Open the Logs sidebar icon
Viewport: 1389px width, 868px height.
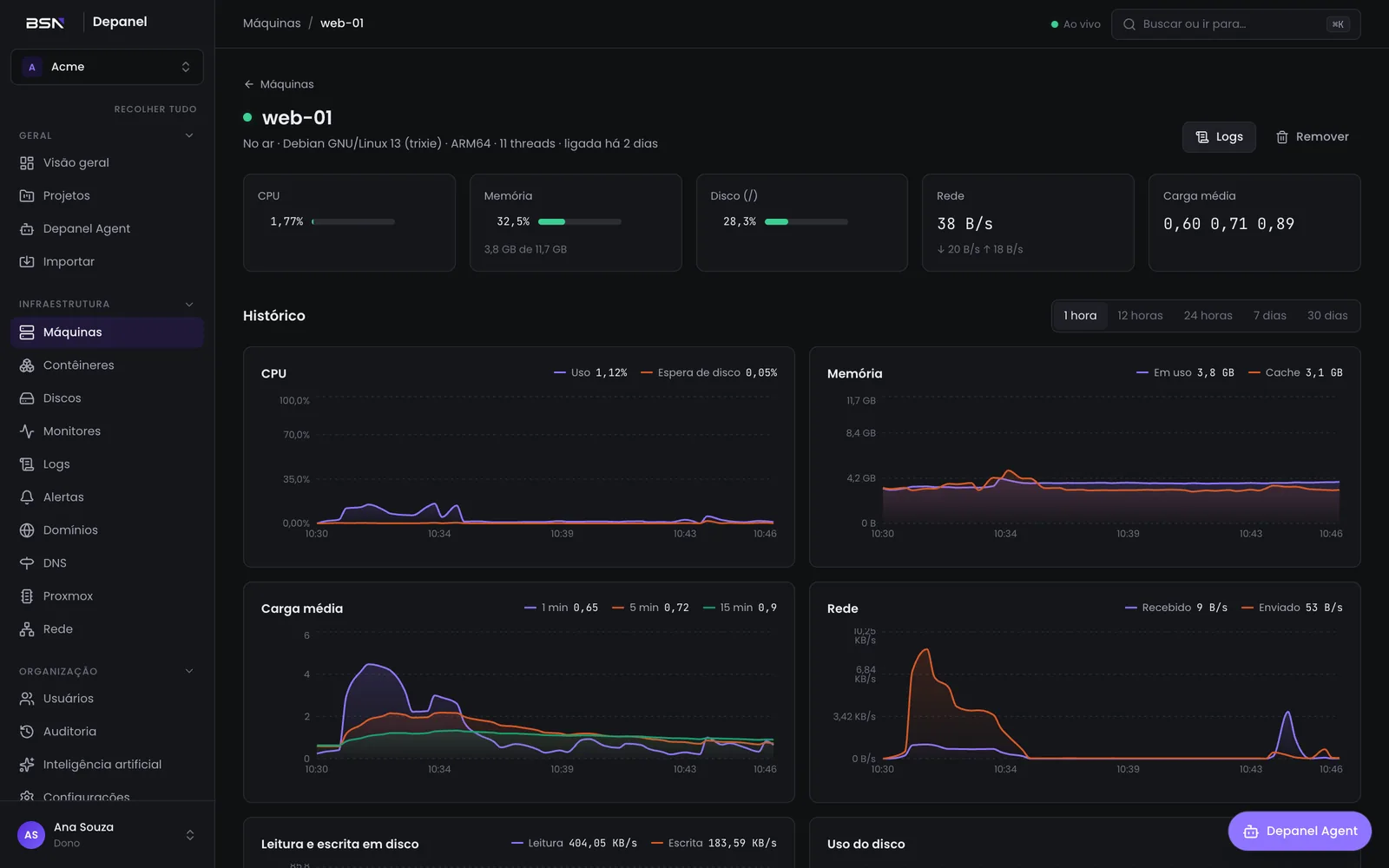pyautogui.click(x=27, y=464)
